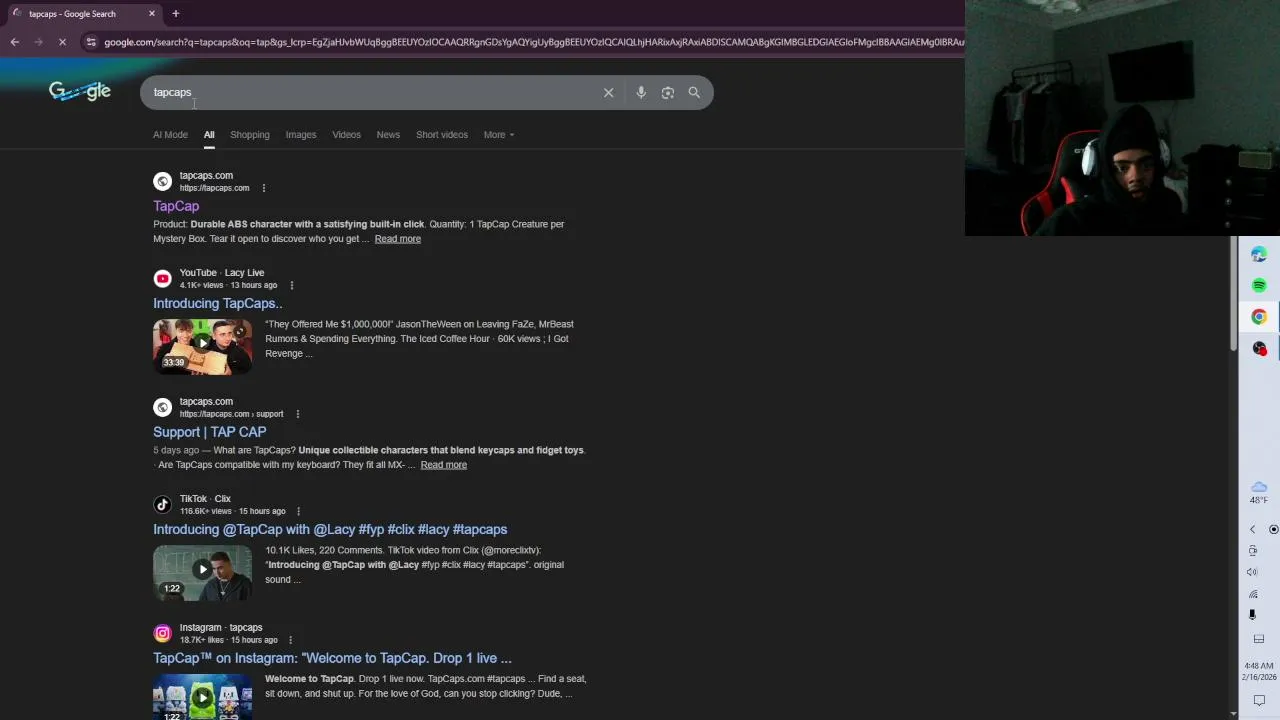This screenshot has height=720, width=1280.
Task: Play the TikTok Clix video thumbnail
Action: [x=203, y=572]
